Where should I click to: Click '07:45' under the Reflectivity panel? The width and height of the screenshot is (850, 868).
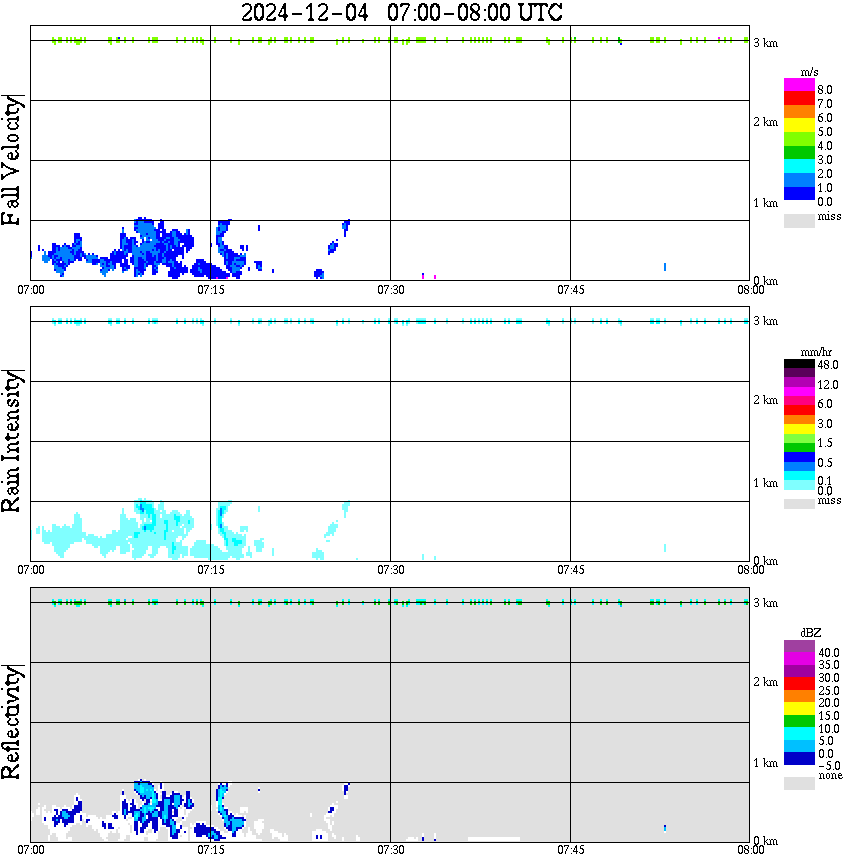pos(571,850)
